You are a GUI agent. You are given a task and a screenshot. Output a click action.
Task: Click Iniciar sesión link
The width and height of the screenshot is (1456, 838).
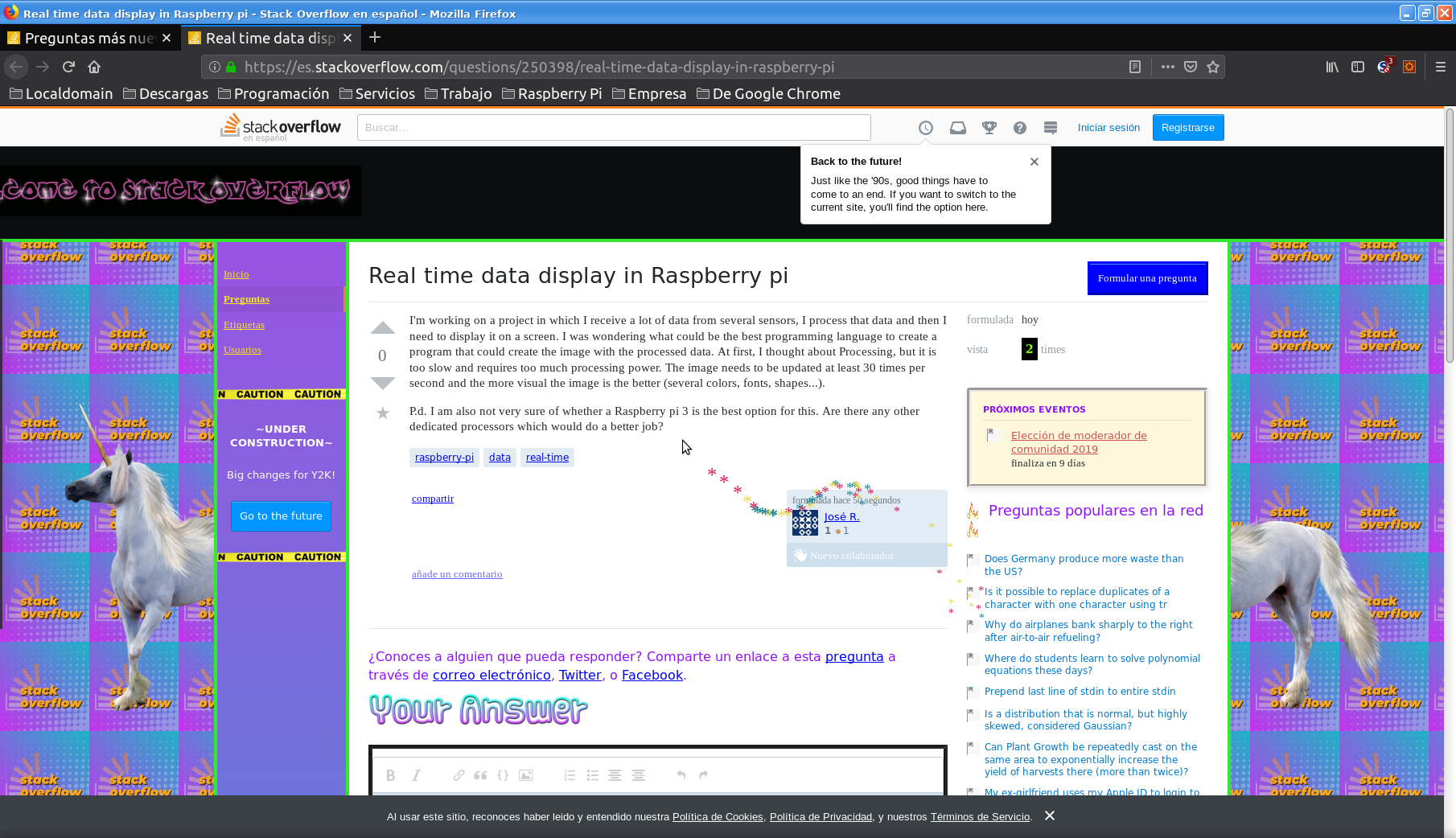(x=1108, y=128)
